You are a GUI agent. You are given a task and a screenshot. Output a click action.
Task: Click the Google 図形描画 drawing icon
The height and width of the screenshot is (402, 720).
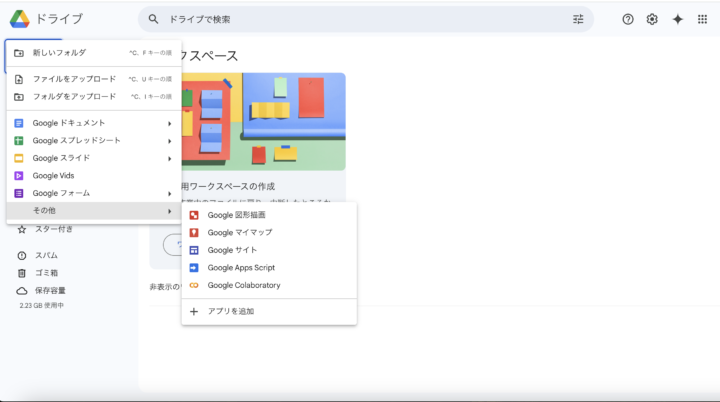click(194, 215)
